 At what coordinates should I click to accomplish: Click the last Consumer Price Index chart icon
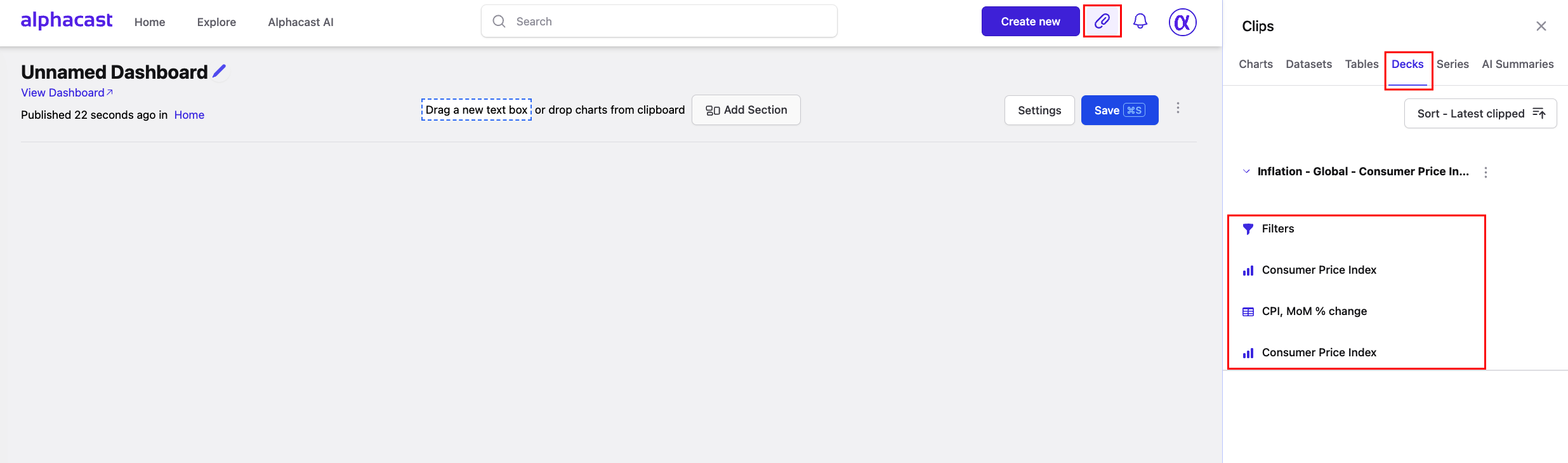point(1248,353)
